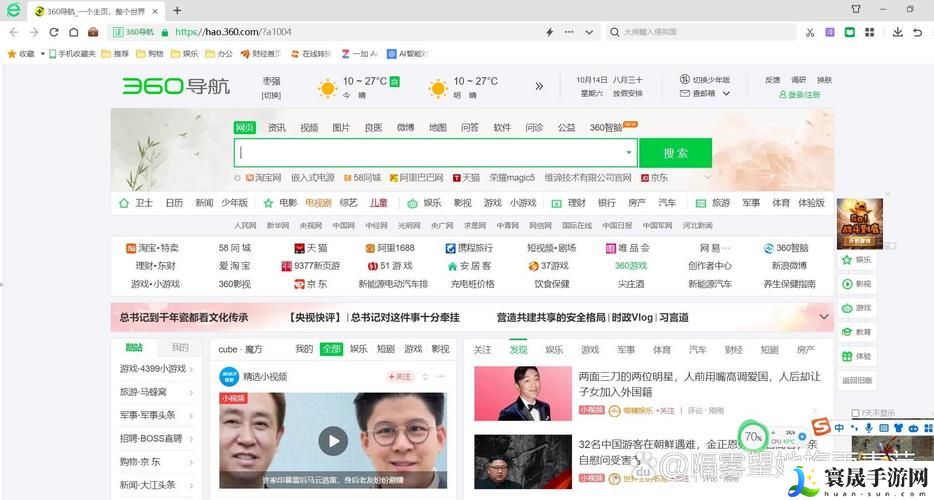Viewport: 934px width, 500px height.
Task: Select the 我的 sites tab
Action: coord(180,347)
